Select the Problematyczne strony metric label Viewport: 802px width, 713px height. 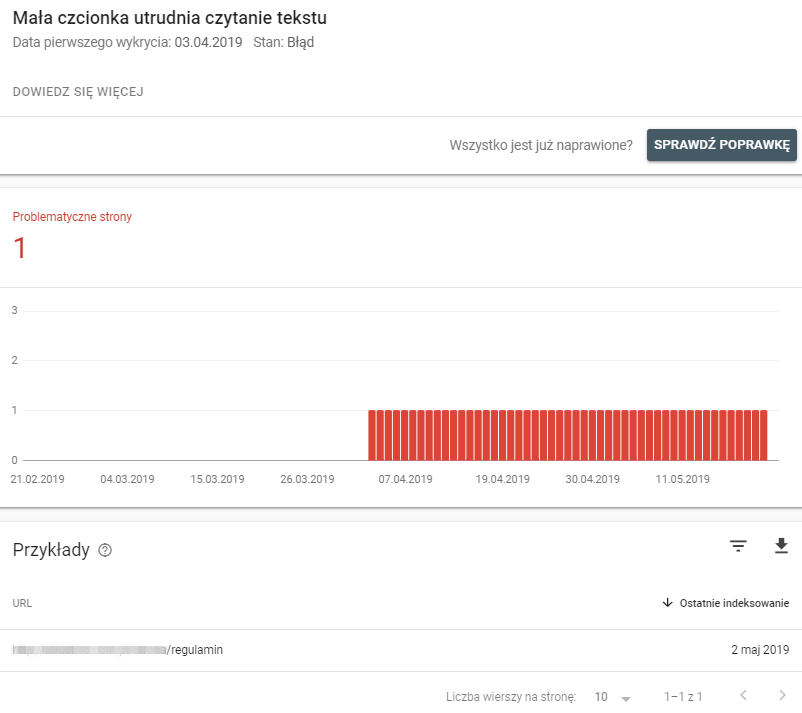pyautogui.click(x=72, y=217)
